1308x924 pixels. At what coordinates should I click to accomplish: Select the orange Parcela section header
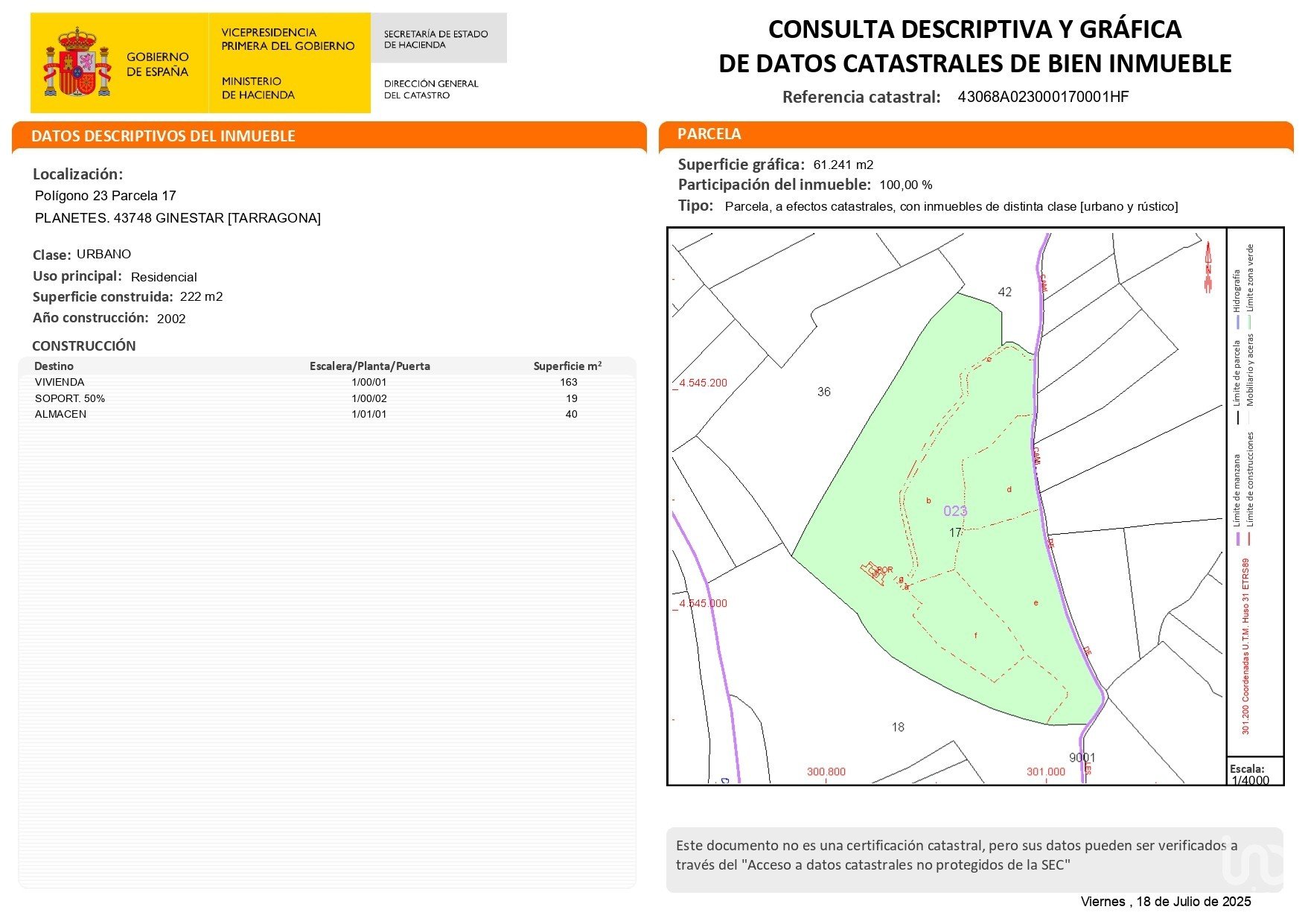pyautogui.click(x=709, y=134)
